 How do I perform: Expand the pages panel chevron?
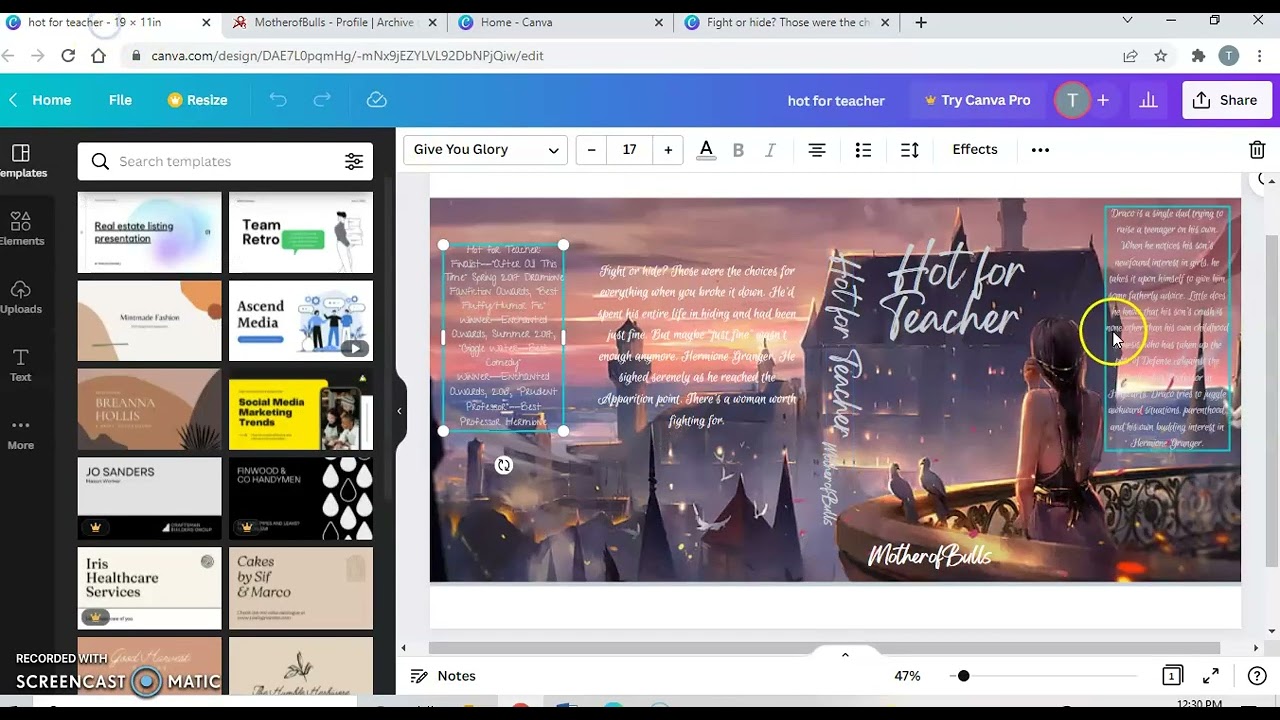pos(845,655)
